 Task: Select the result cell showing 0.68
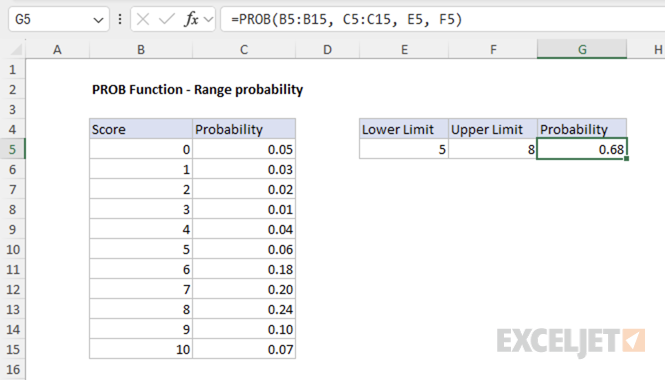582,149
